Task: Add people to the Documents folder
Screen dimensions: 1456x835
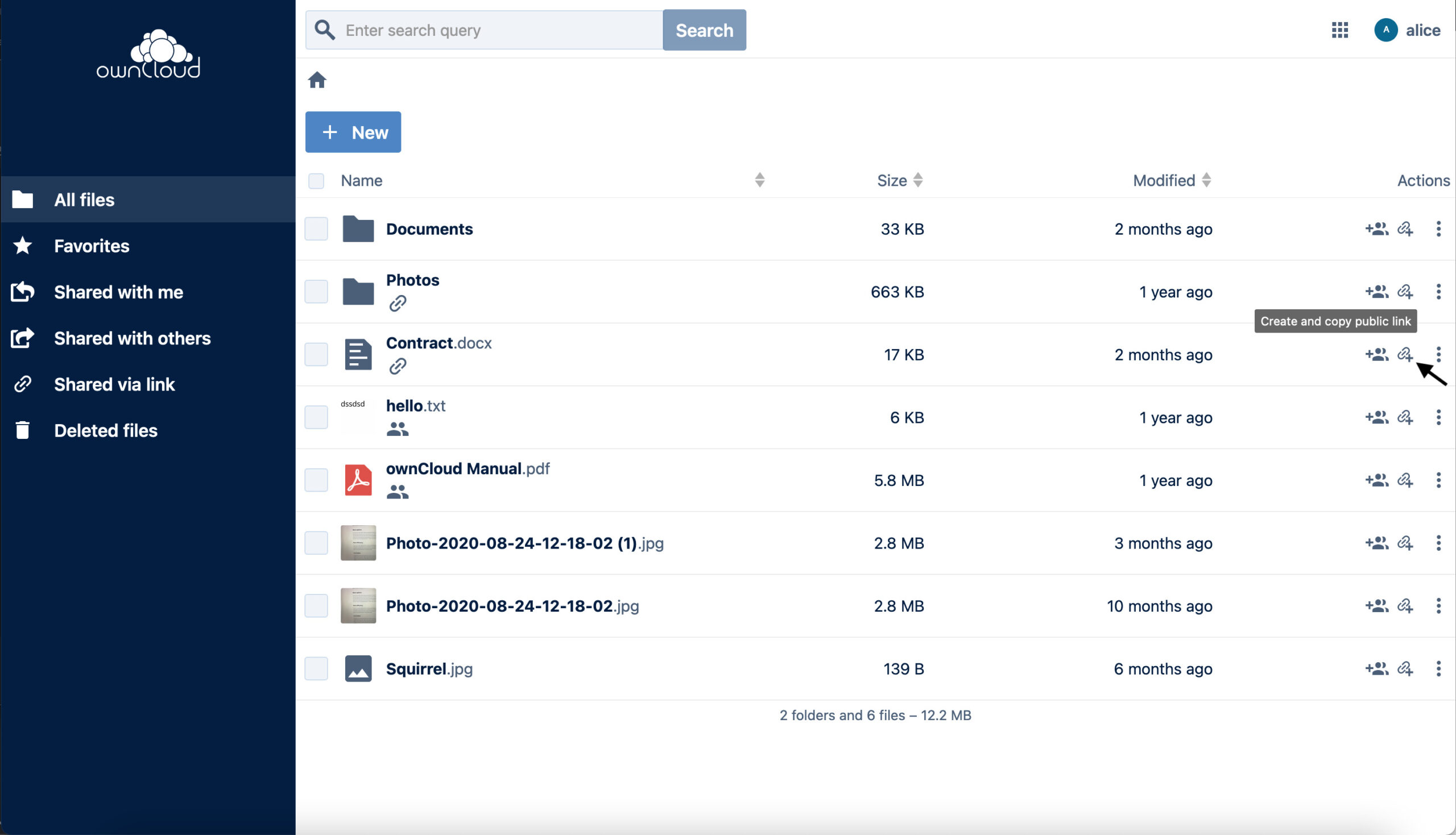Action: (x=1376, y=229)
